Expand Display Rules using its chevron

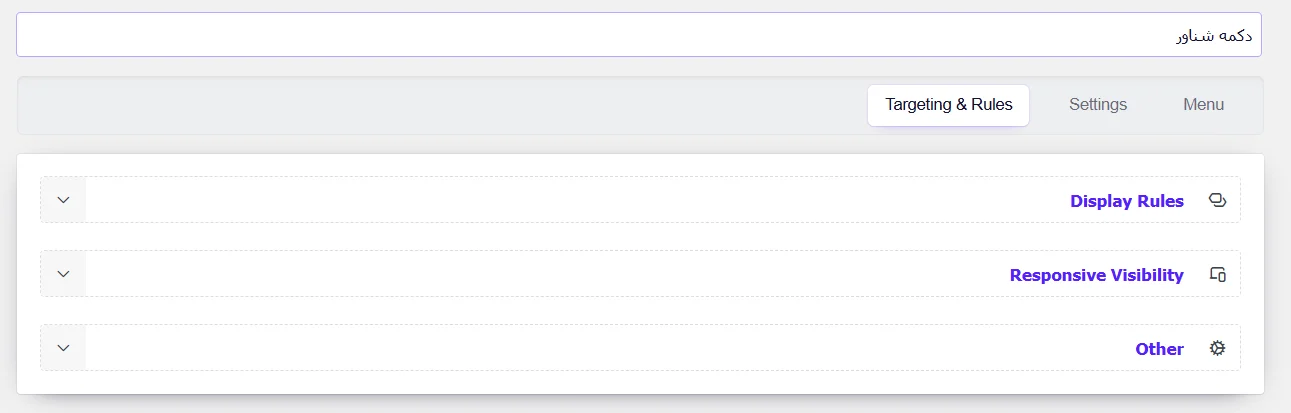point(64,200)
